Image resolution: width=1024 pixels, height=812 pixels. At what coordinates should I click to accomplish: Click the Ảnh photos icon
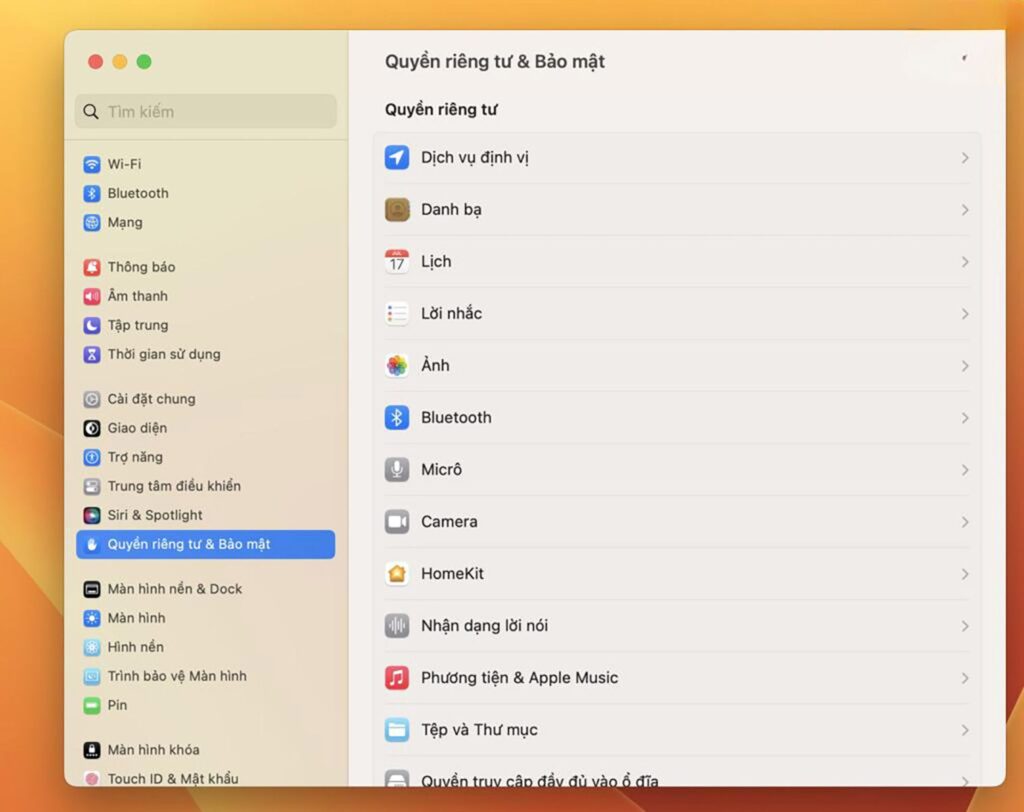point(397,366)
